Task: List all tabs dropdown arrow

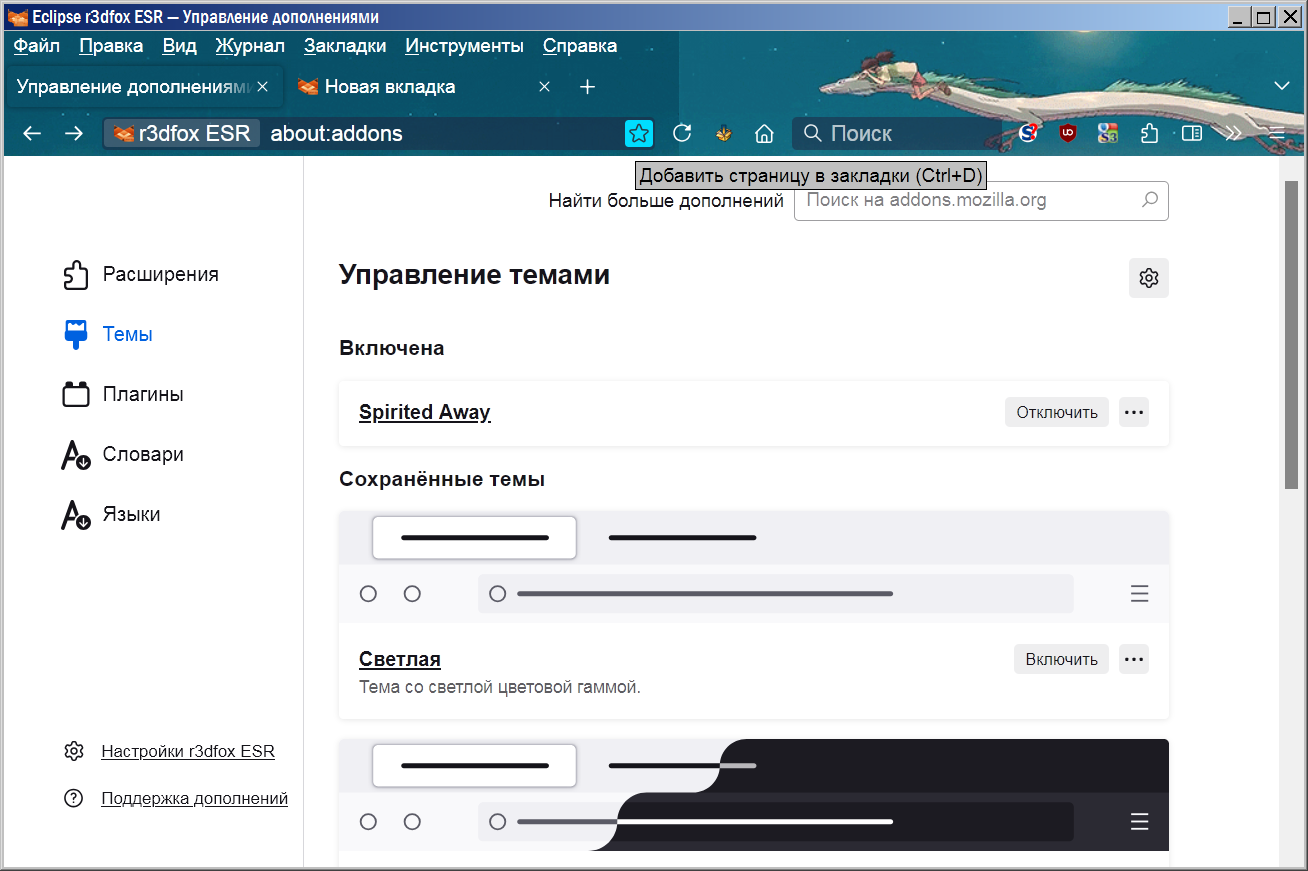Action: 1282,86
